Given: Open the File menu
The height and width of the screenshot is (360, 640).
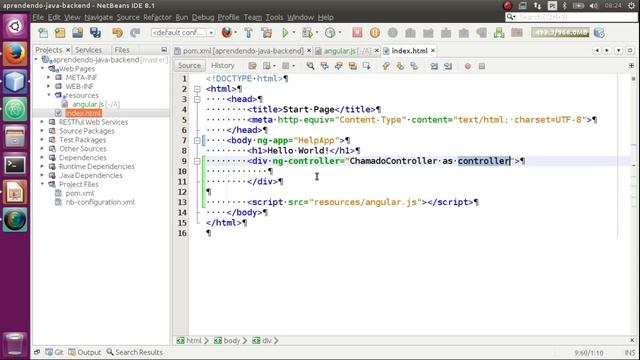Looking at the screenshot, I should 38,17.
